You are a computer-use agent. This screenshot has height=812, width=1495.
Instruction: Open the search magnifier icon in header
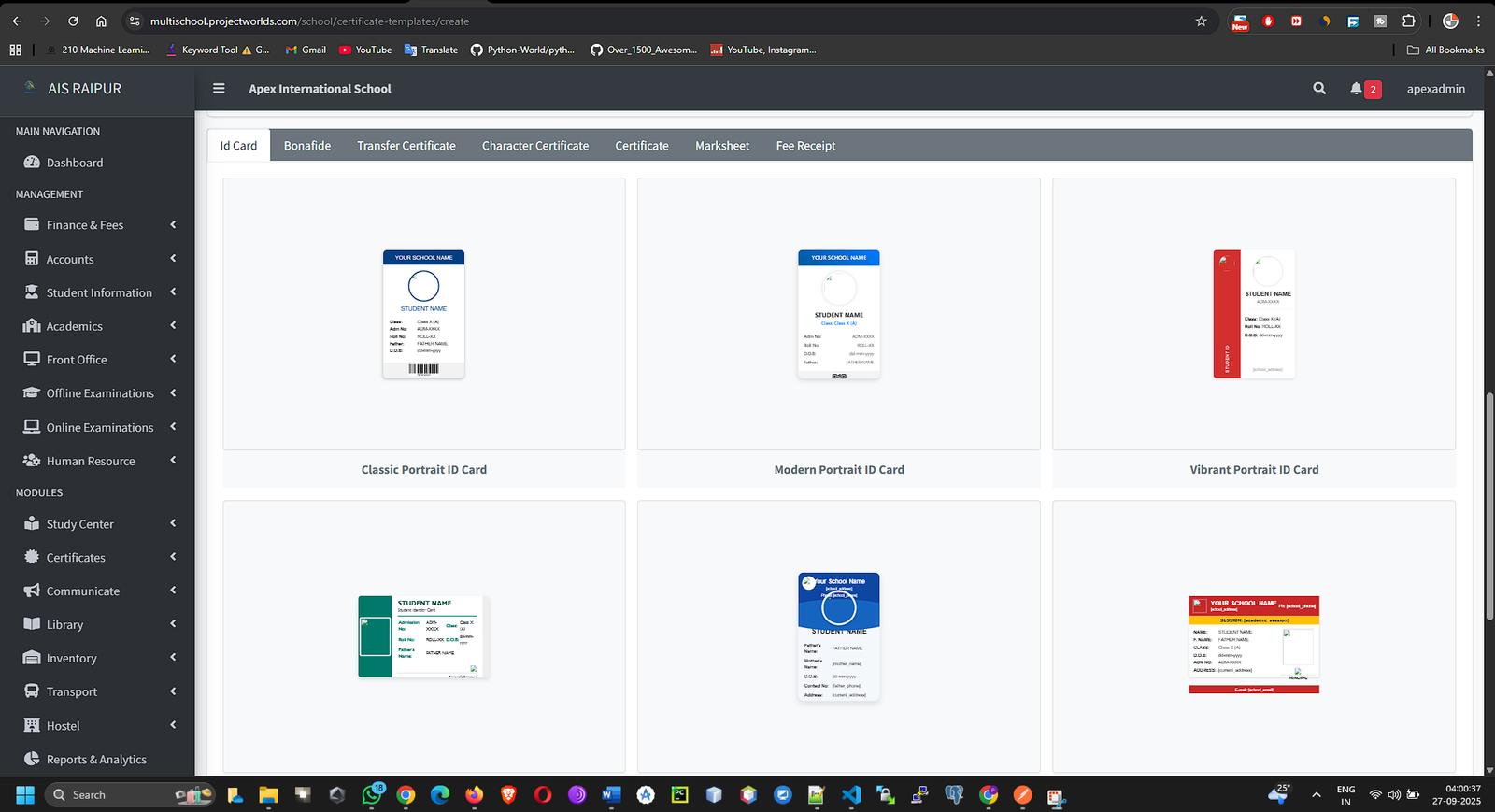coord(1319,89)
